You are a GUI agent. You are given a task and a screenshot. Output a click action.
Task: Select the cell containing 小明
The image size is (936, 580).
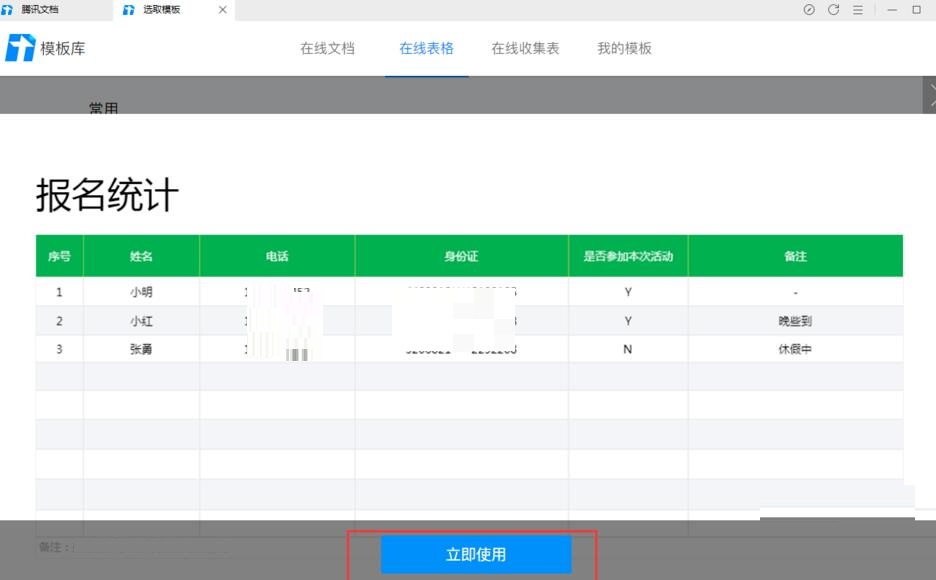click(142, 291)
